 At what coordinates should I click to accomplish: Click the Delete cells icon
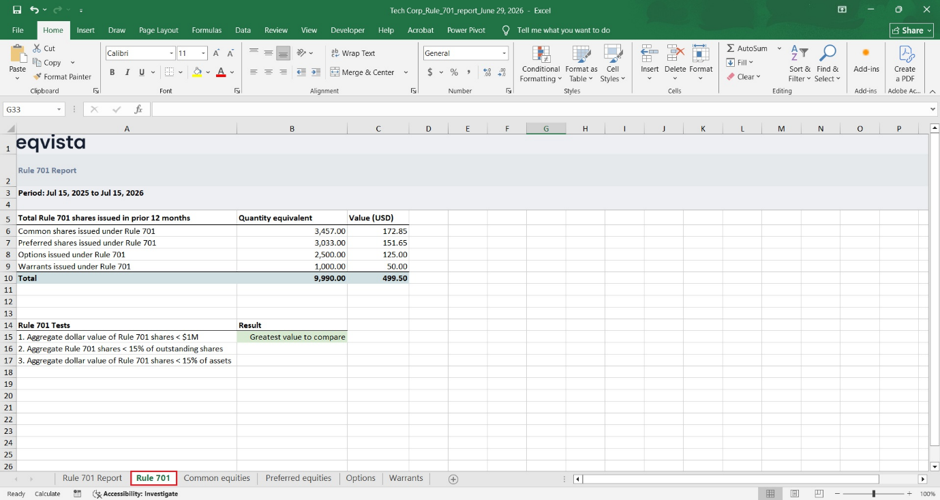pos(675,53)
